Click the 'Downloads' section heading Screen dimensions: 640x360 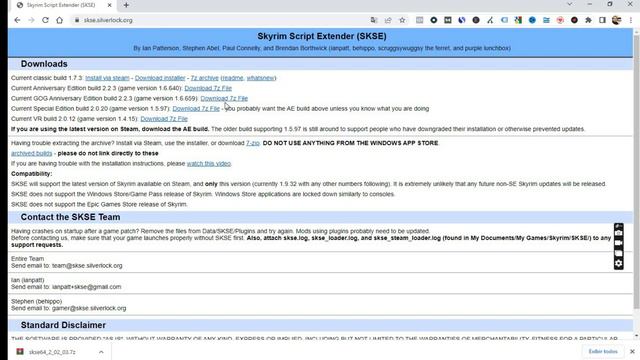44,64
